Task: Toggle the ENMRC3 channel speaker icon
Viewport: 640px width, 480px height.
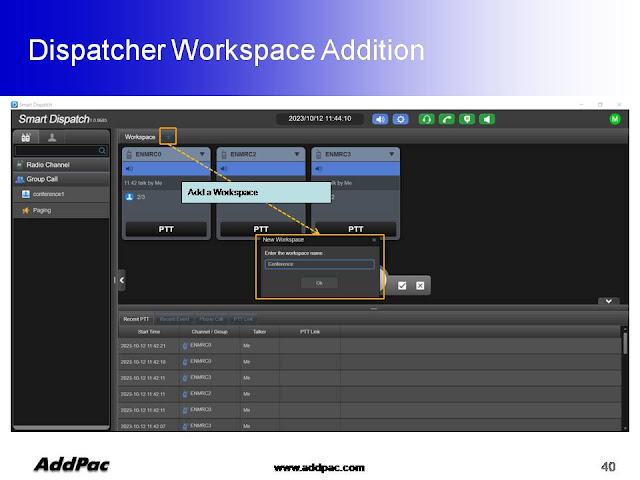Action: pyautogui.click(x=318, y=169)
